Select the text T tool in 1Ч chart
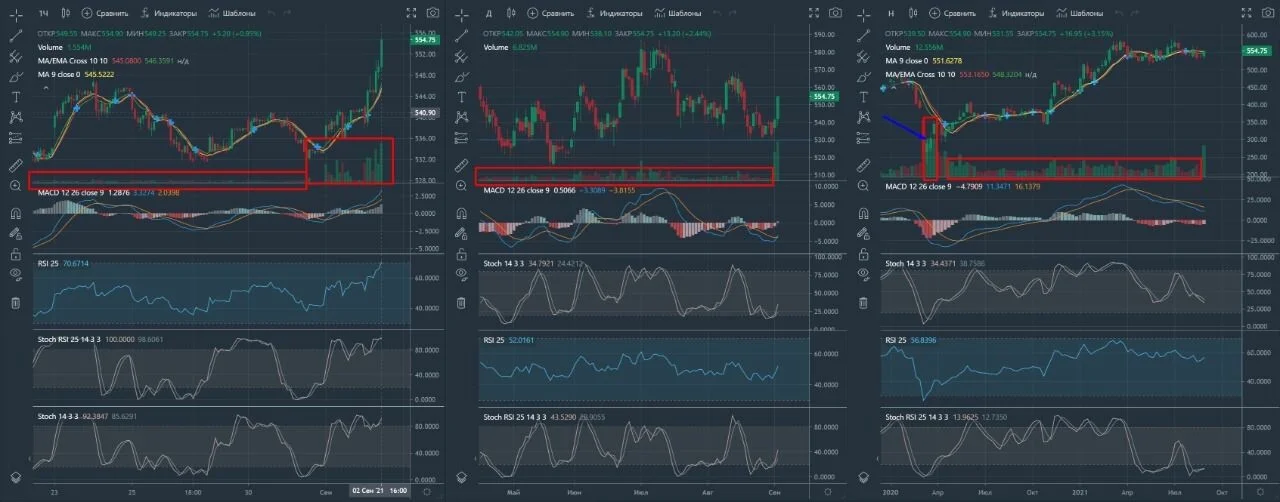Screen dimensions: 1280x502 point(16,97)
